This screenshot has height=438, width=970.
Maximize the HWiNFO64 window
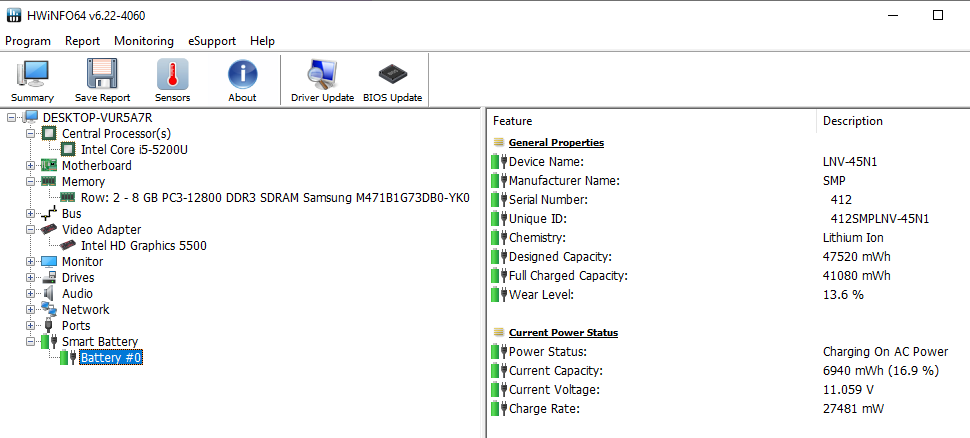tap(938, 15)
